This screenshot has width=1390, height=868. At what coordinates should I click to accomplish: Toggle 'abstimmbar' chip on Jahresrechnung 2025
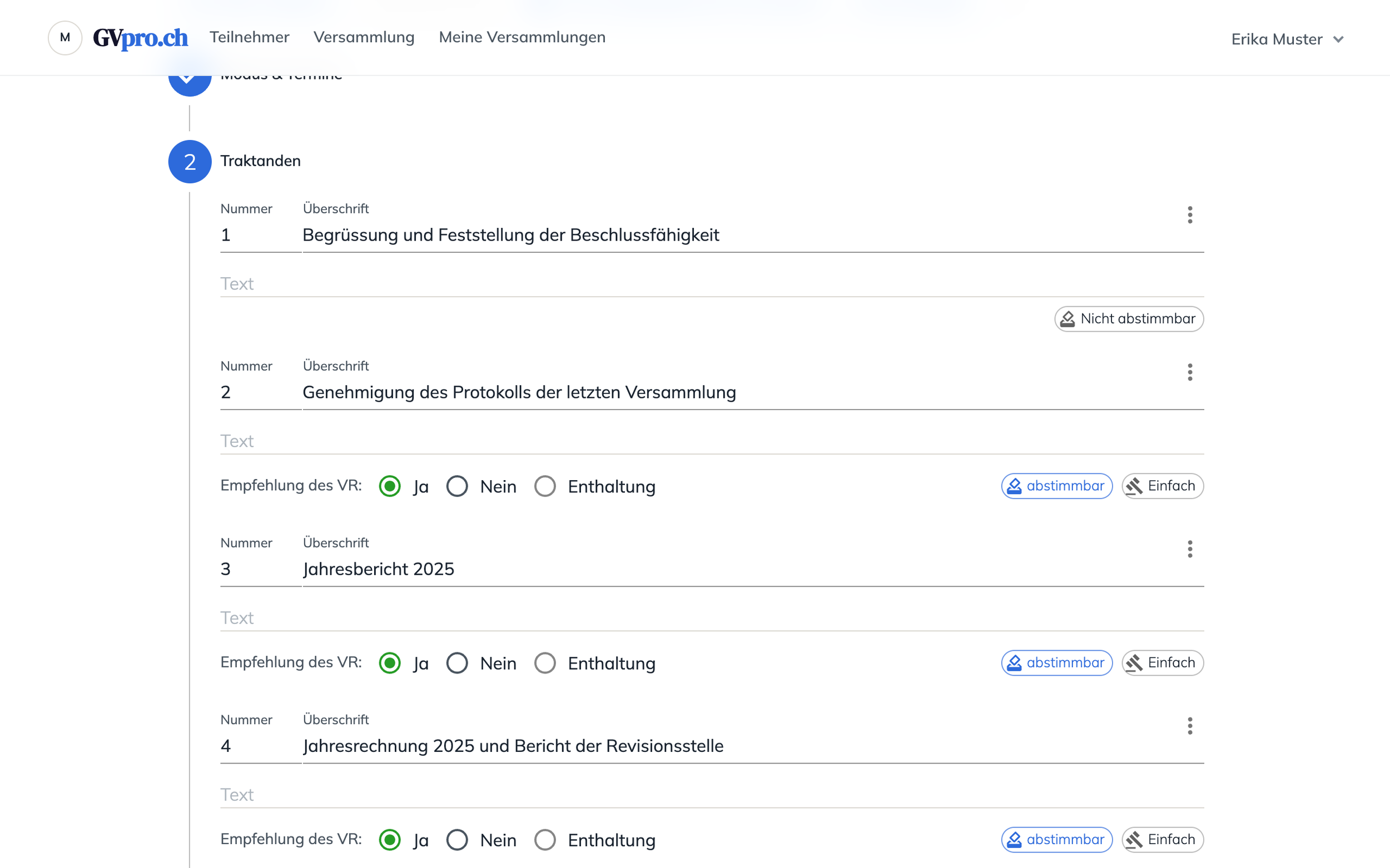coord(1057,839)
